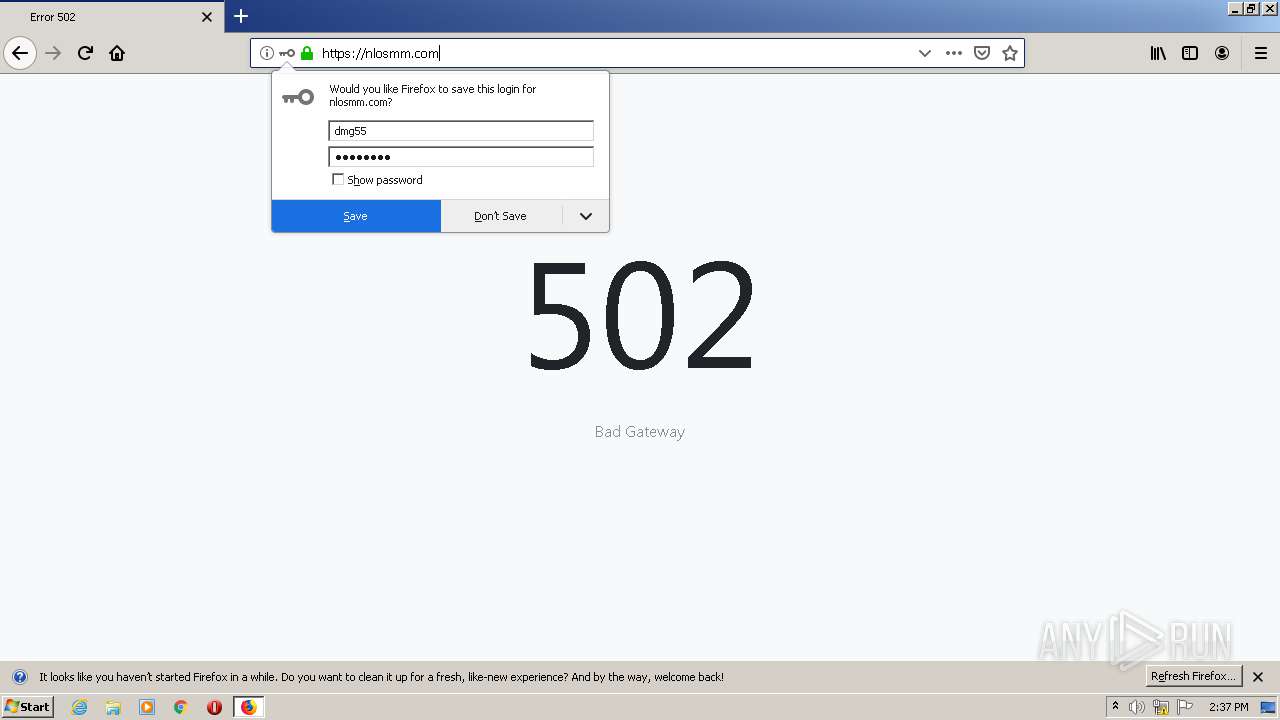Launch Opera from taskbar
This screenshot has height=720, width=1280.
tap(214, 707)
